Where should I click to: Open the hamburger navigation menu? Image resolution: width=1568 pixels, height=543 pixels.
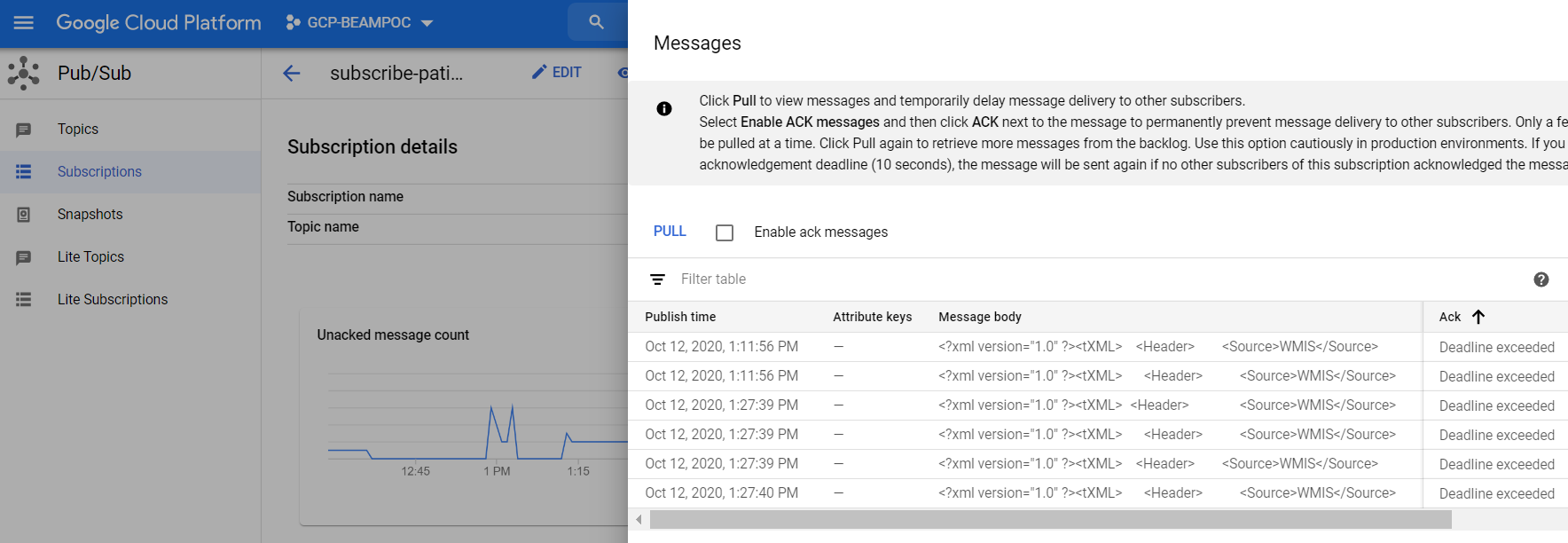[x=24, y=23]
